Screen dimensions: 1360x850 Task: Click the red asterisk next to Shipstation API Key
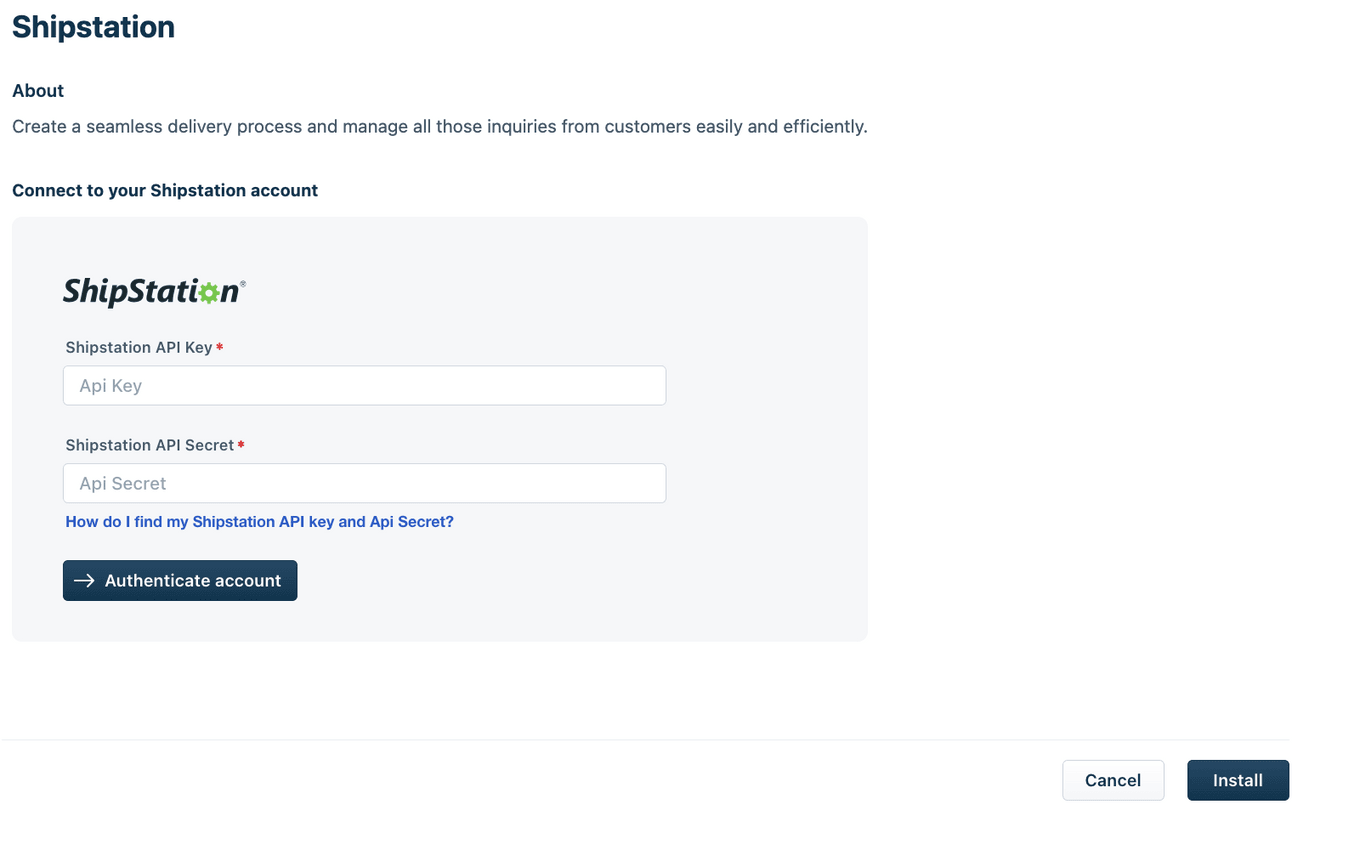220,347
